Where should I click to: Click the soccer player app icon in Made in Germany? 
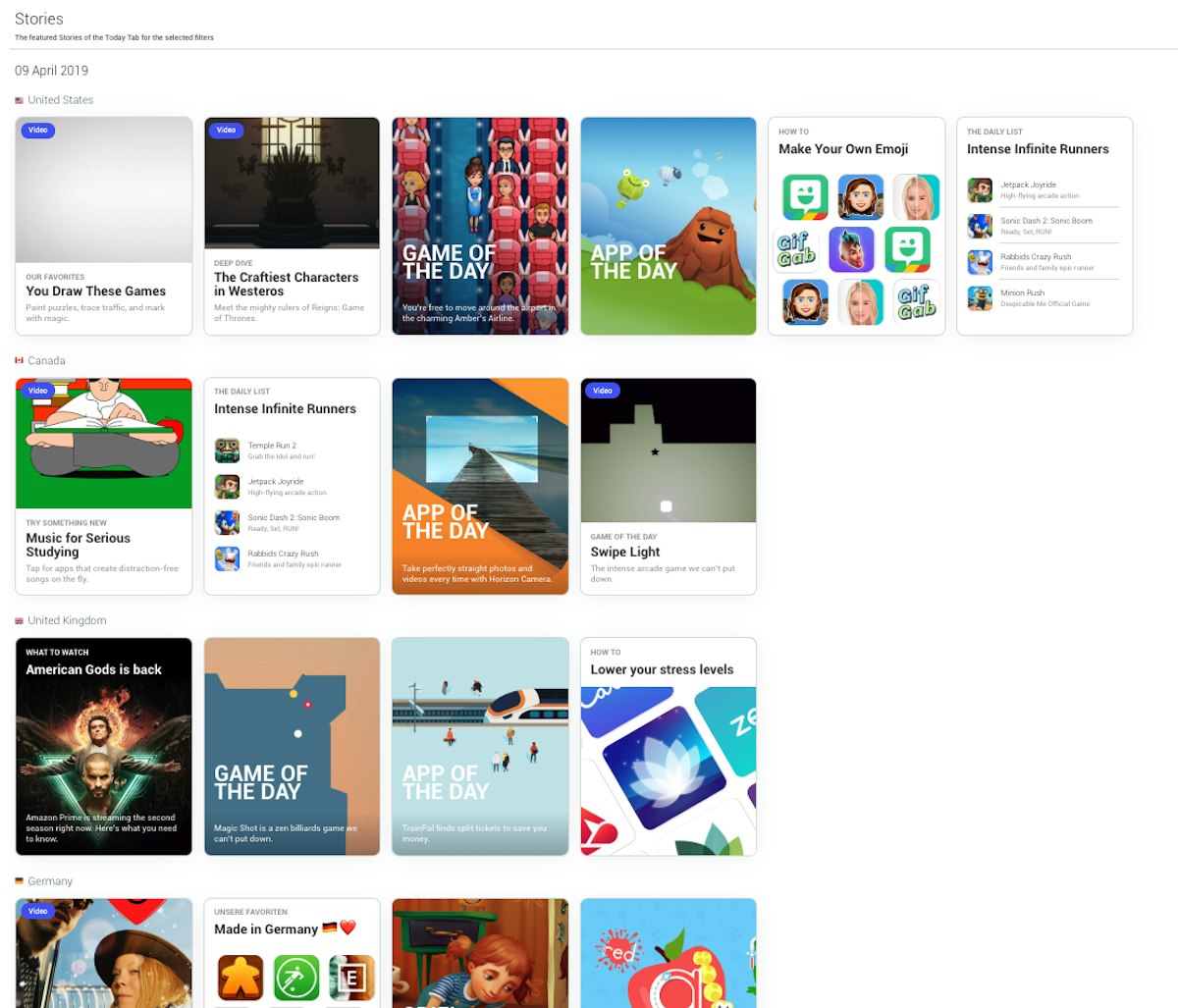(295, 978)
